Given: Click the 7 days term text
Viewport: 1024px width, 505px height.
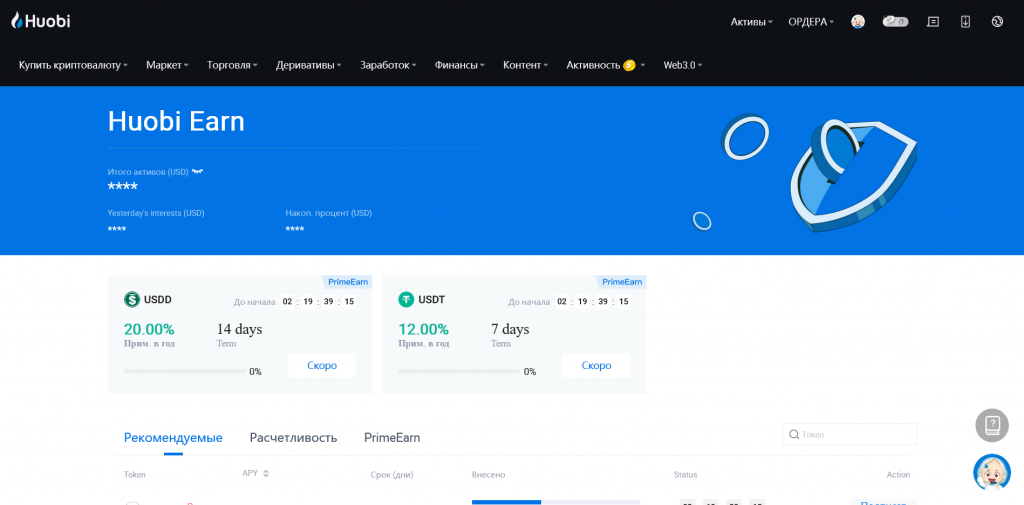Looking at the screenshot, I should pyautogui.click(x=510, y=329).
